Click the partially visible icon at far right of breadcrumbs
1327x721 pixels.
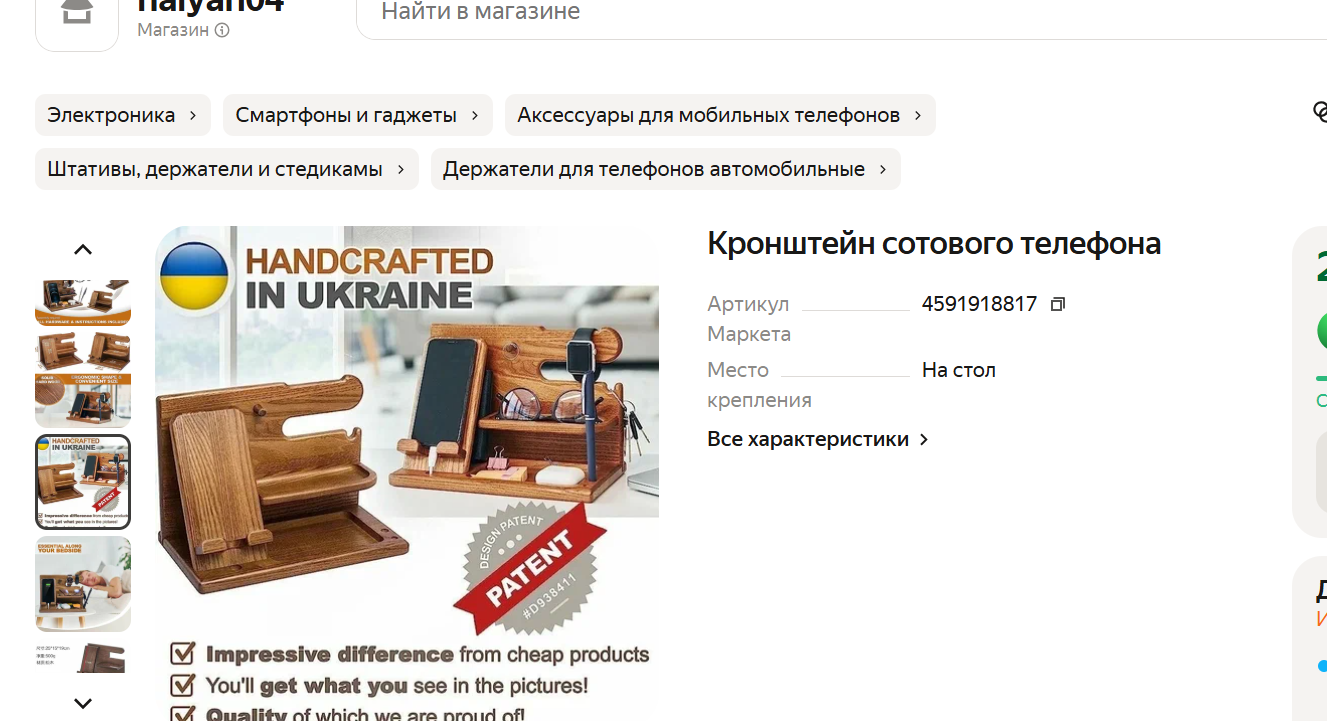(1320, 111)
